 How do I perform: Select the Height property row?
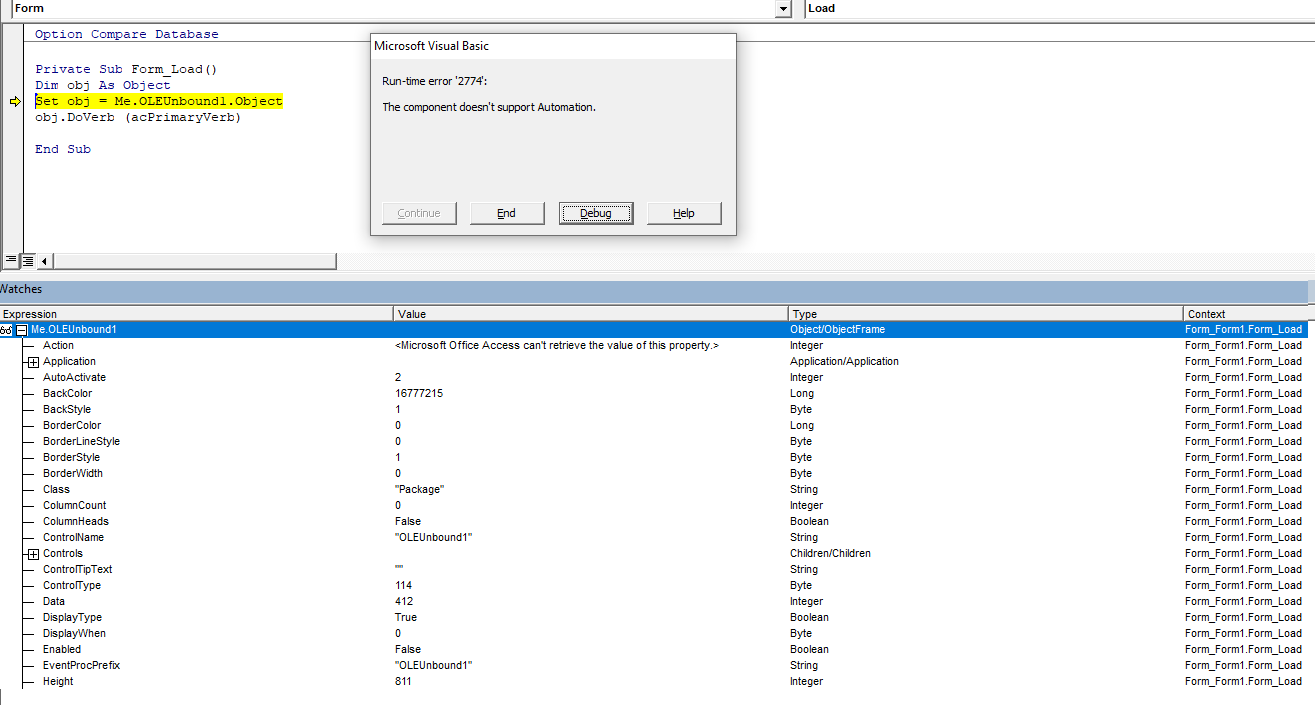[654, 681]
